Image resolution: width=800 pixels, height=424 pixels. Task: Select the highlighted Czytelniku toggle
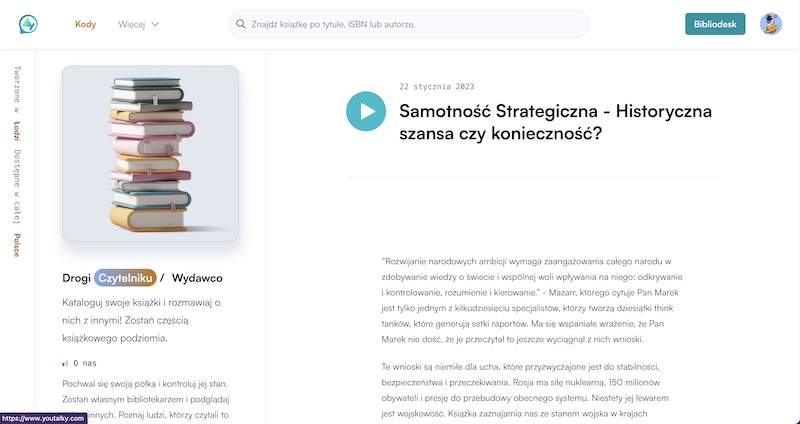pos(125,278)
